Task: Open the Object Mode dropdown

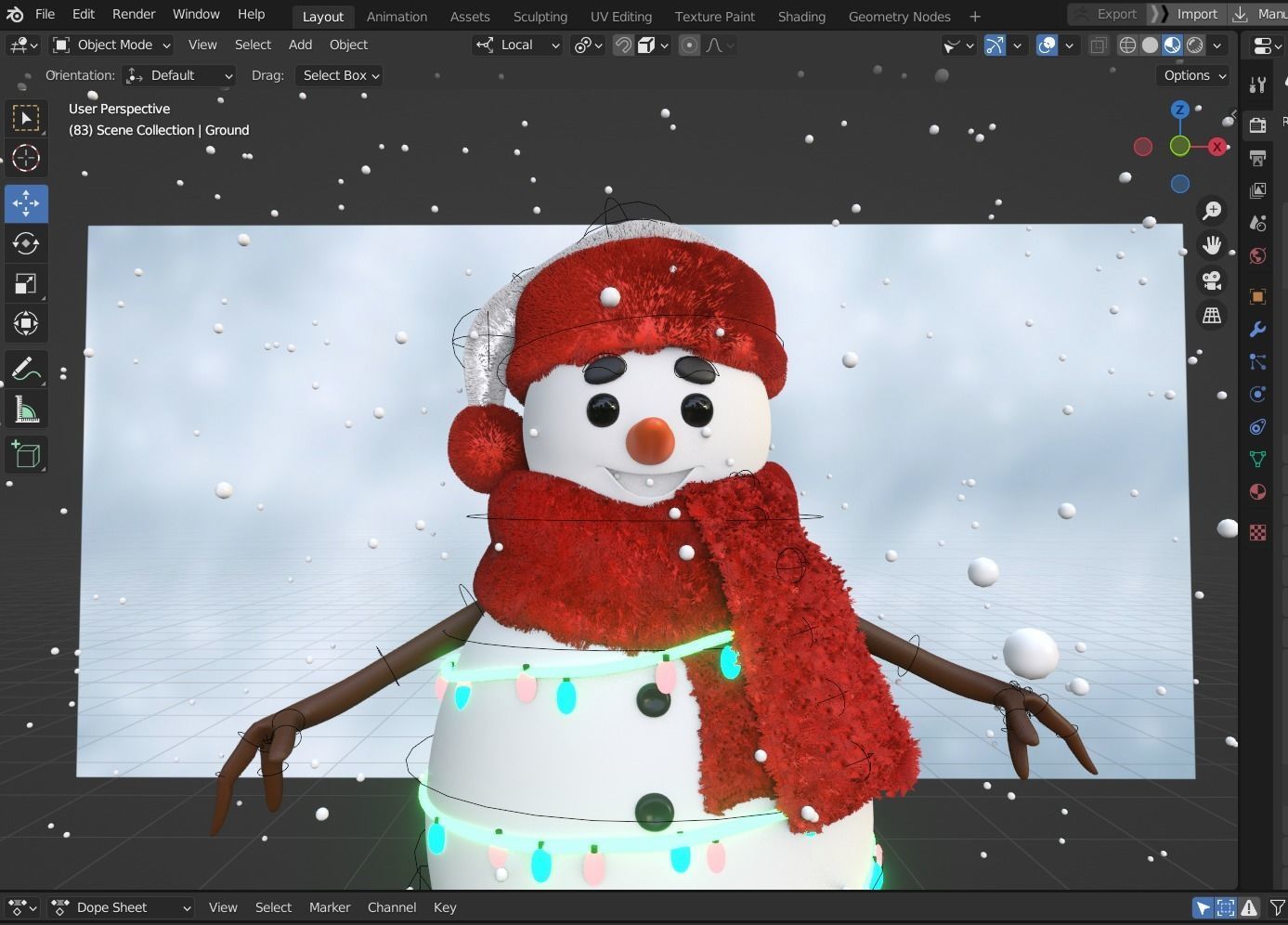Action: 112,45
